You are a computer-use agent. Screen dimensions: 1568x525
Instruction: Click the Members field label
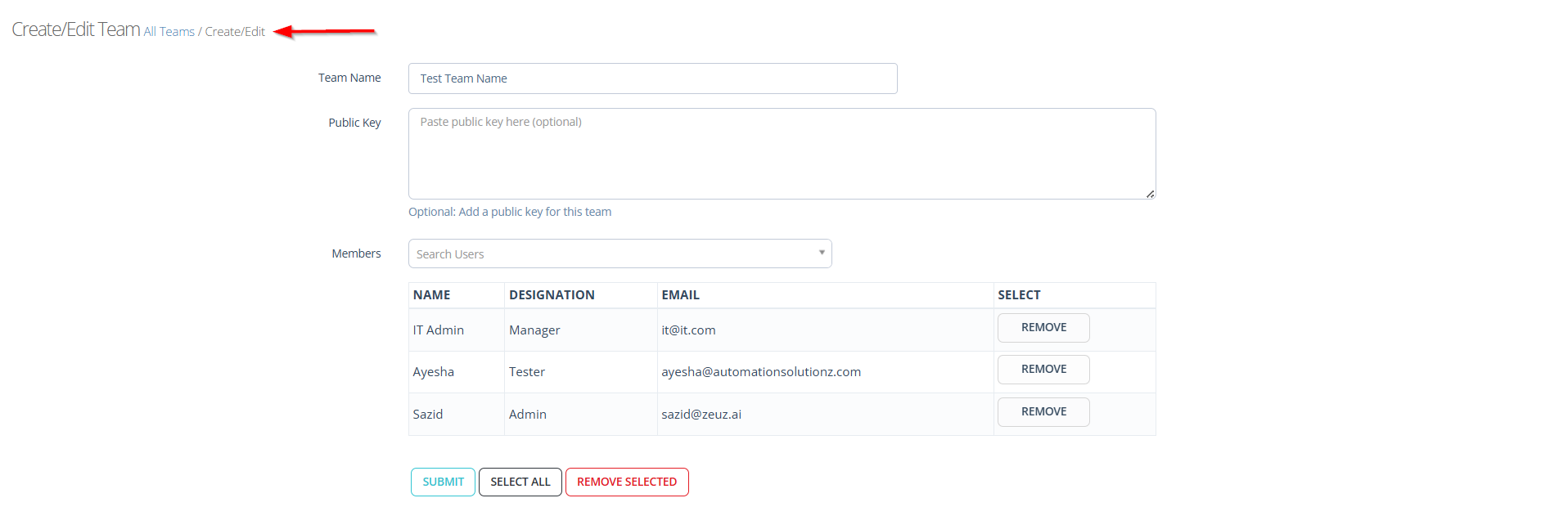[x=356, y=254]
